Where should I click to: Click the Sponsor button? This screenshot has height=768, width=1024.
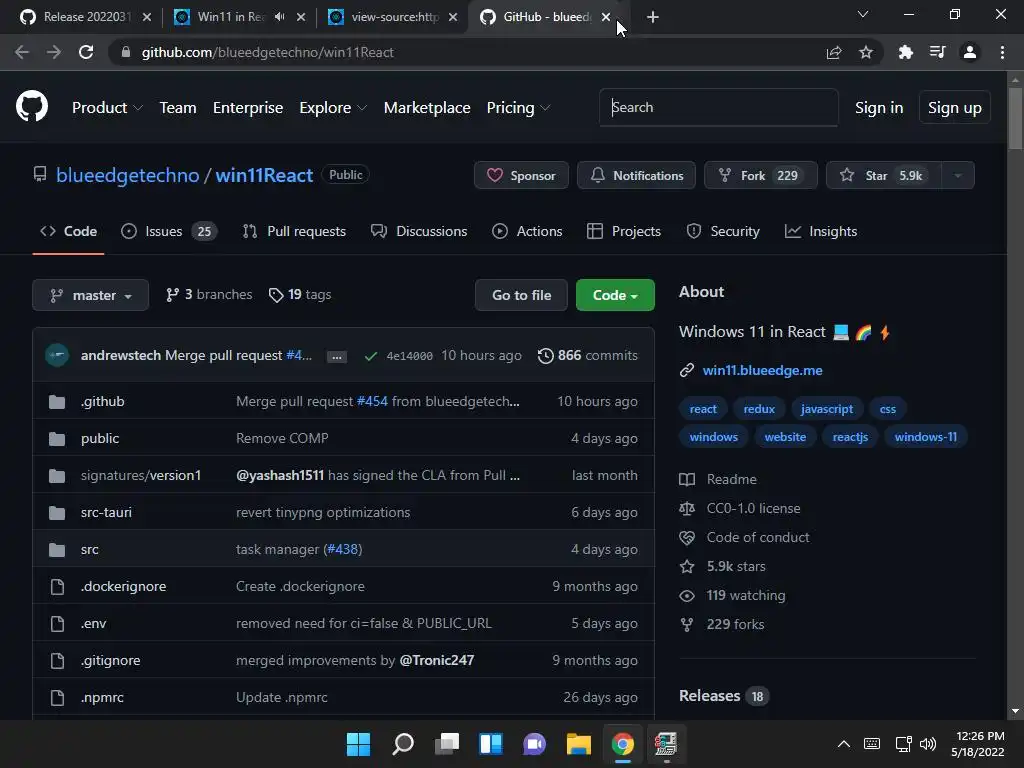click(521, 175)
